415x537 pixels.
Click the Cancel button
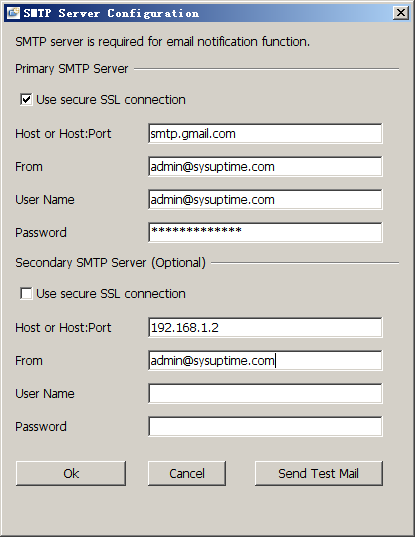pos(187,473)
